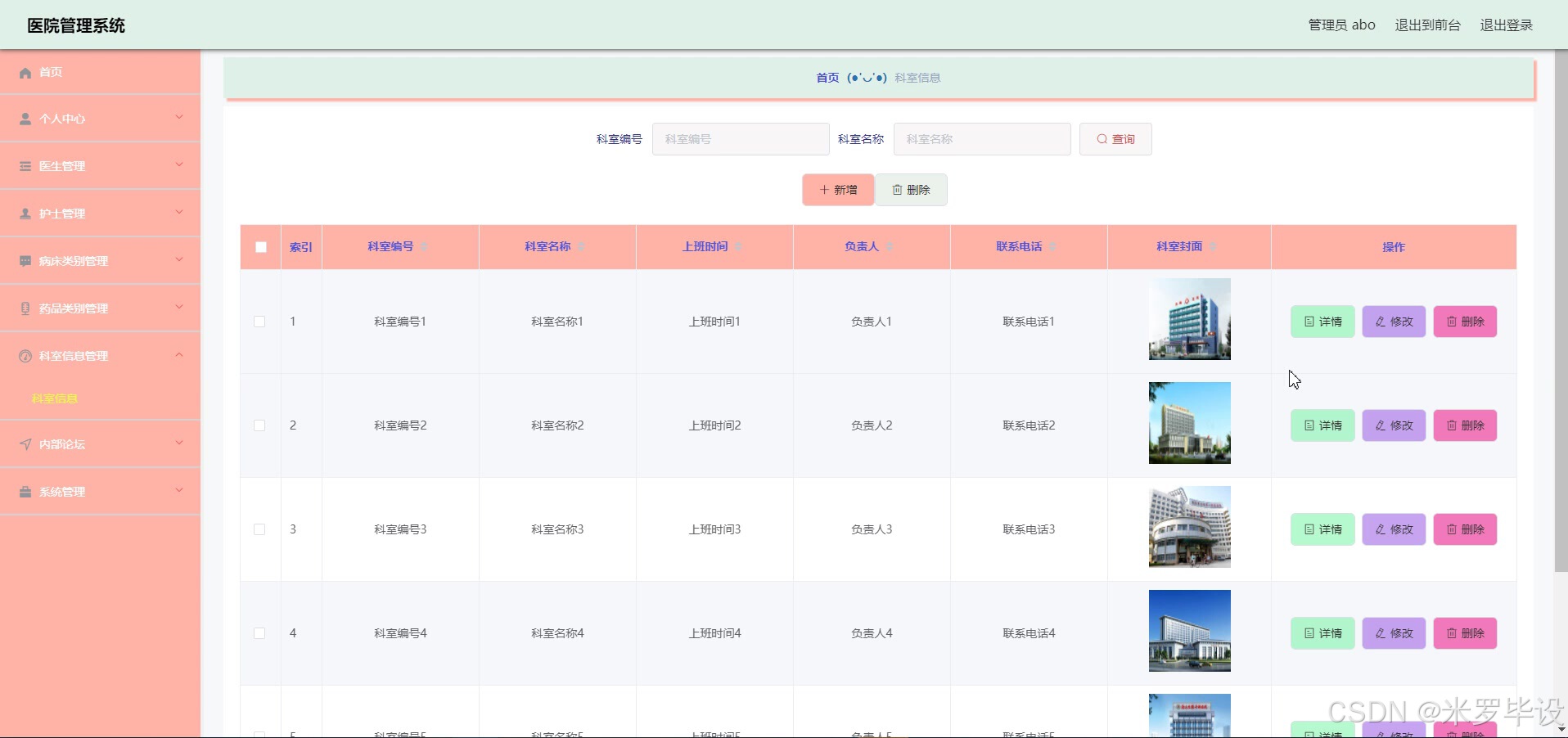Open the 系统管理 sidebar menu
This screenshot has width=1568, height=738.
click(100, 492)
